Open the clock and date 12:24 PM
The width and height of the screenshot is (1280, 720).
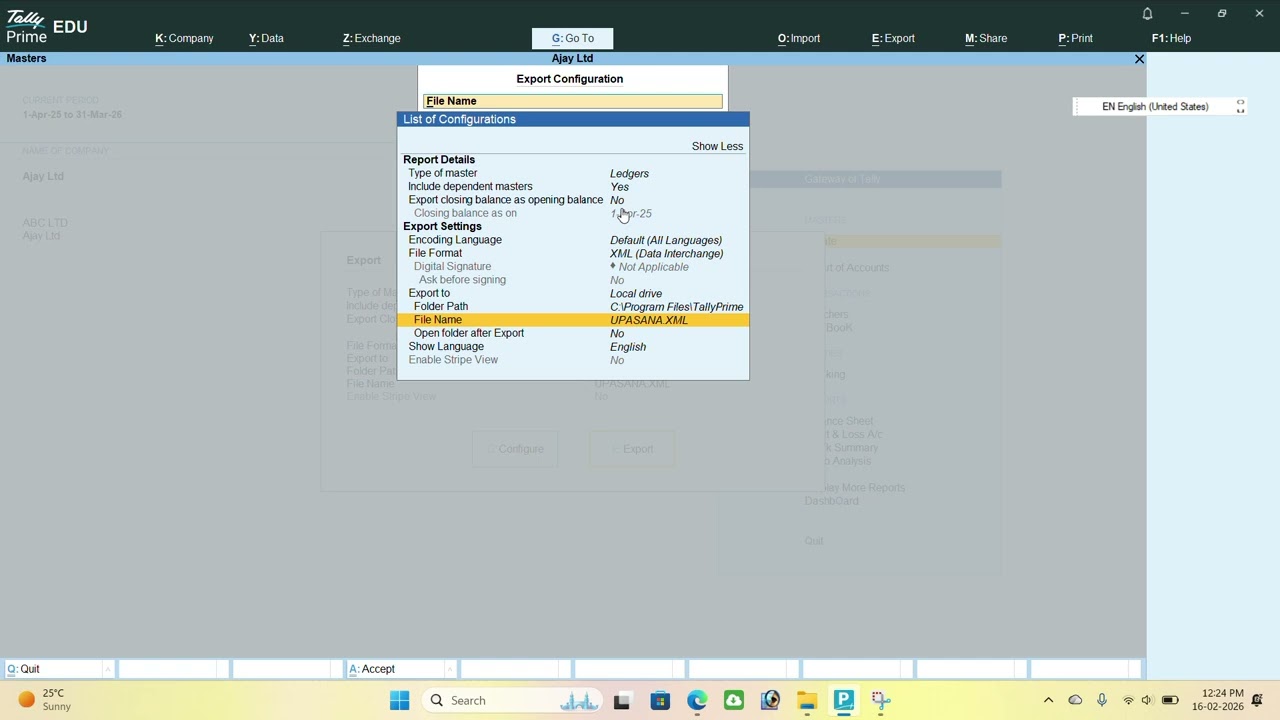(1217, 700)
